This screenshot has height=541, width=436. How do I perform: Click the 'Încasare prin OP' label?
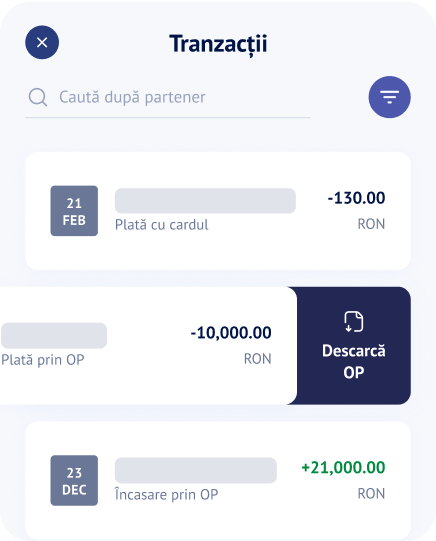166,494
